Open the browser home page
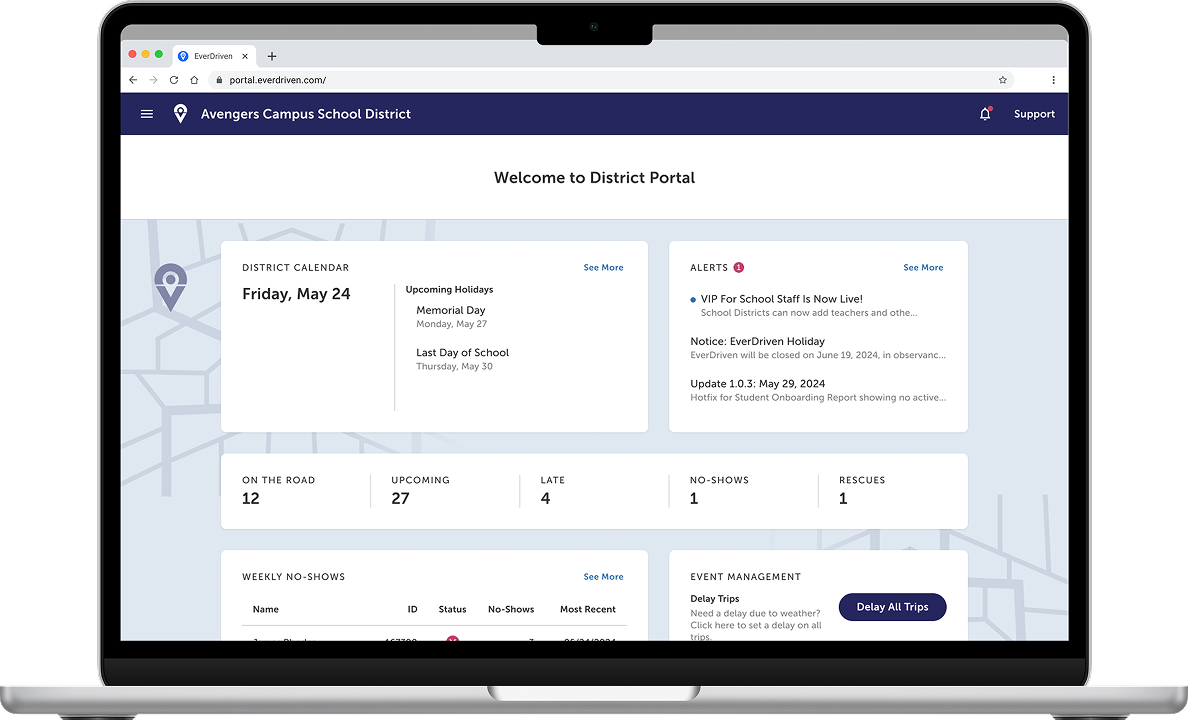The width and height of the screenshot is (1188, 720). tap(194, 80)
